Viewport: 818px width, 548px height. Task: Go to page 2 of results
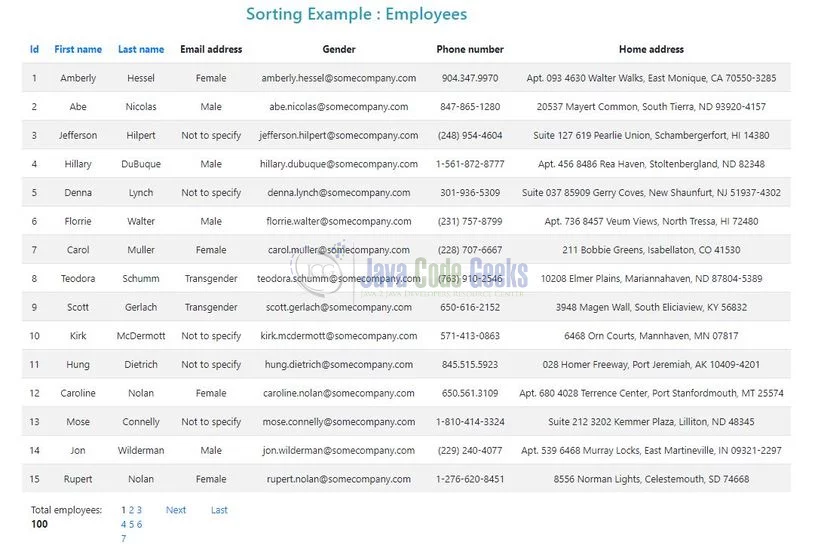pos(131,510)
